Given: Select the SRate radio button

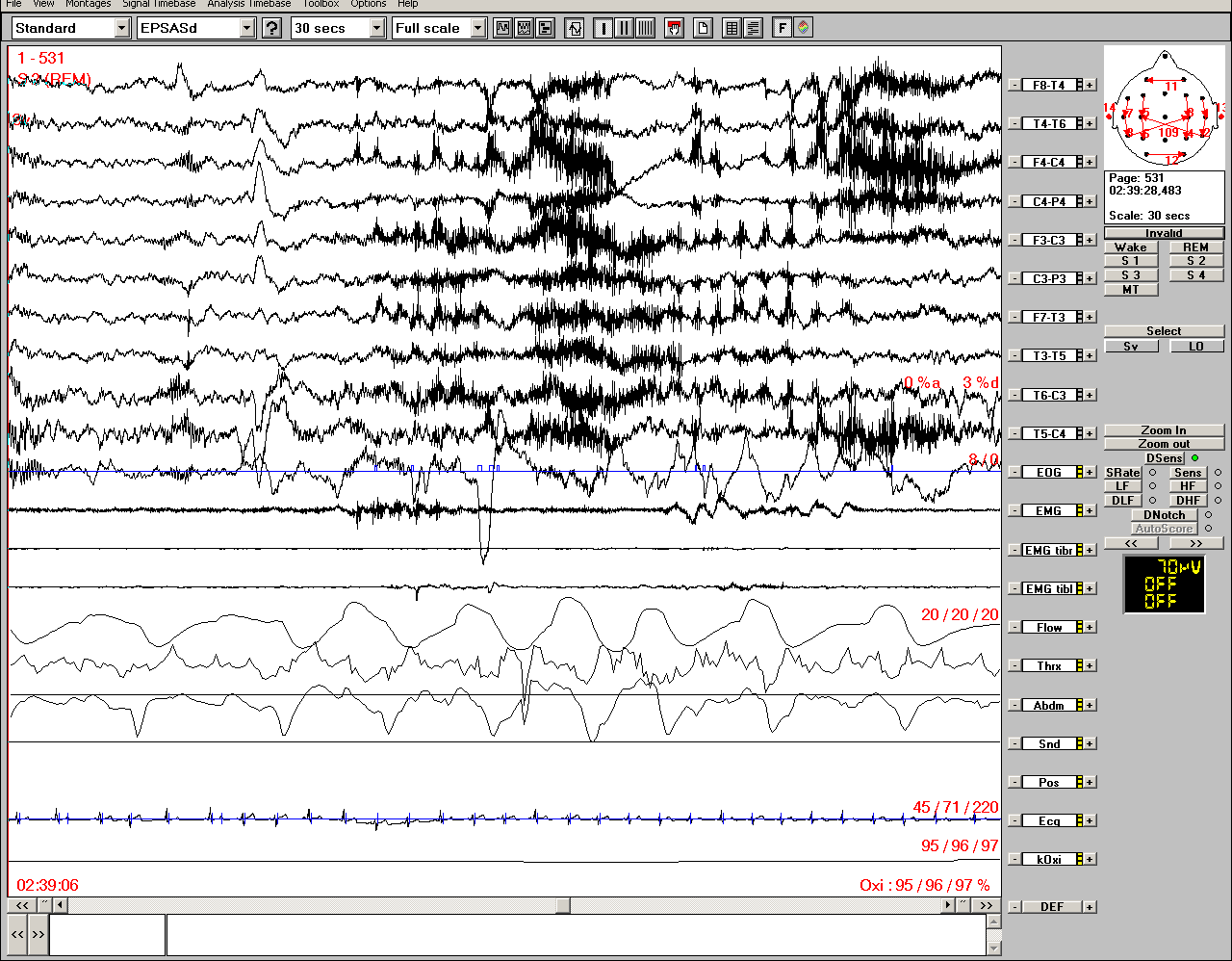Looking at the screenshot, I should tap(1152, 473).
